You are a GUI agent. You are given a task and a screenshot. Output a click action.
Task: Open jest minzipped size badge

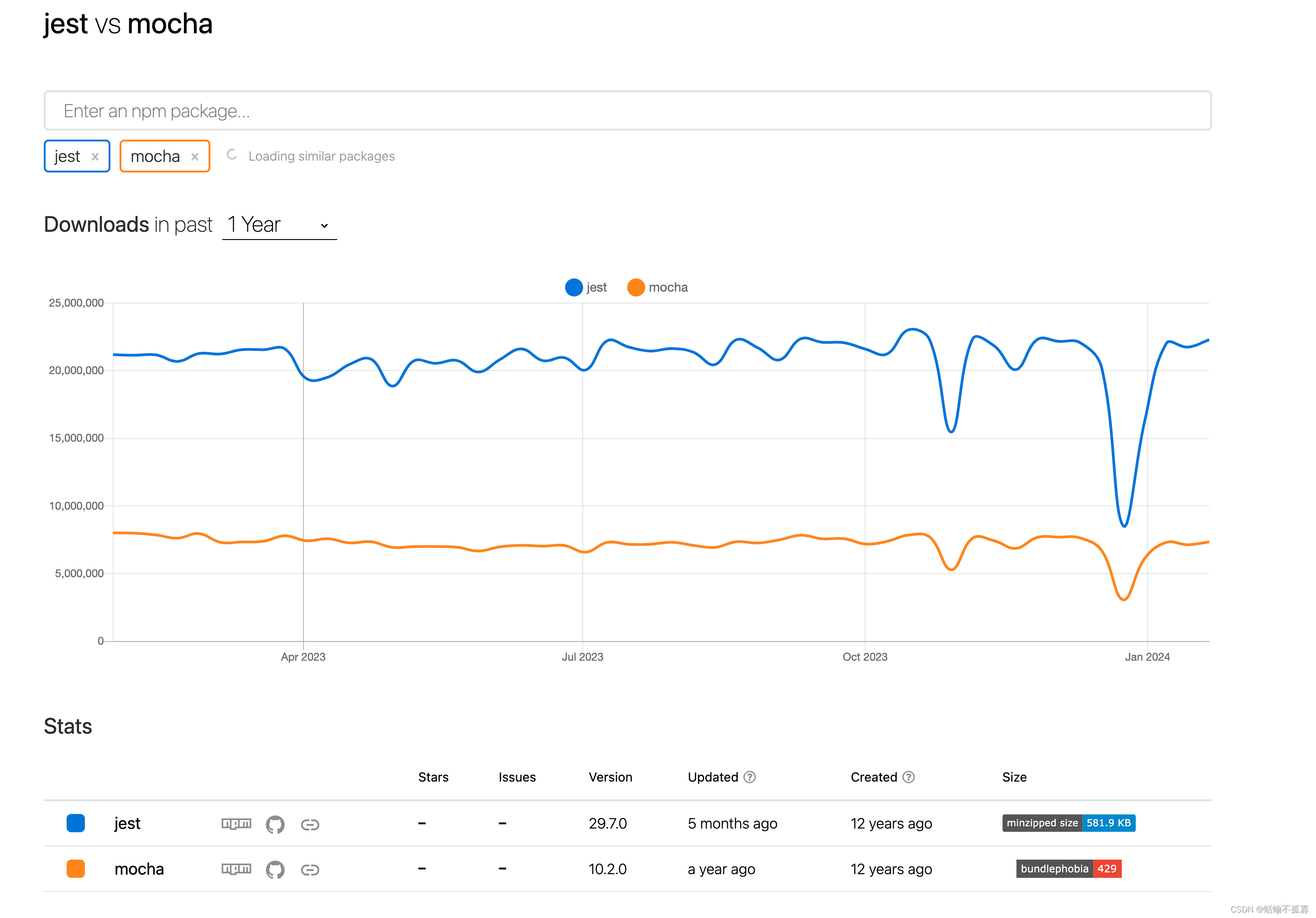click(x=1068, y=822)
